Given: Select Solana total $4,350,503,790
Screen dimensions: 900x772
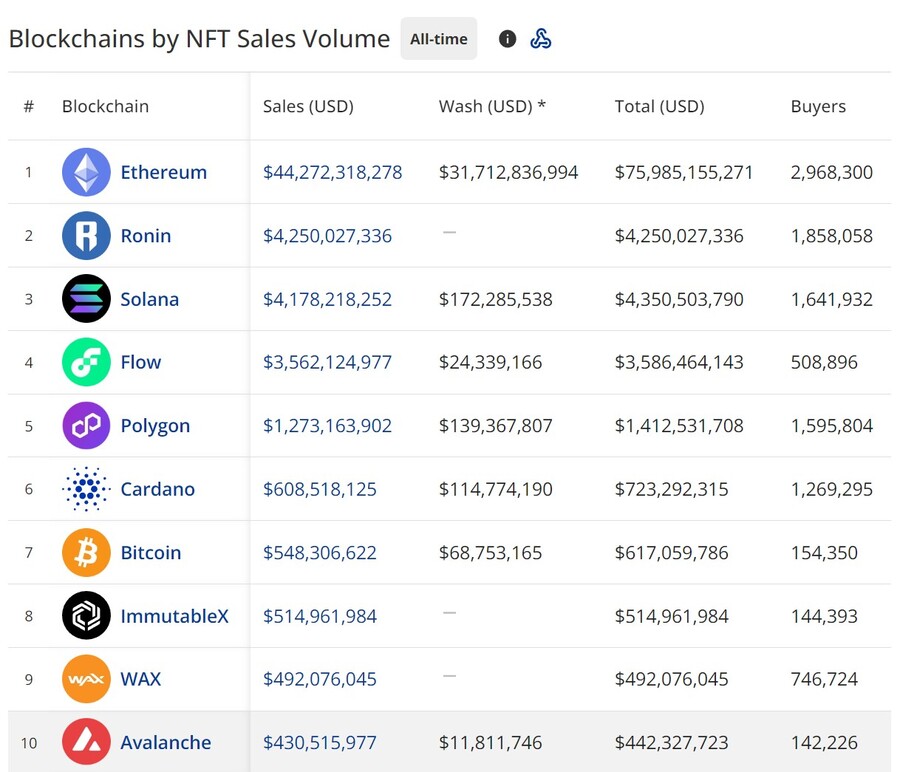Looking at the screenshot, I should point(679,299).
